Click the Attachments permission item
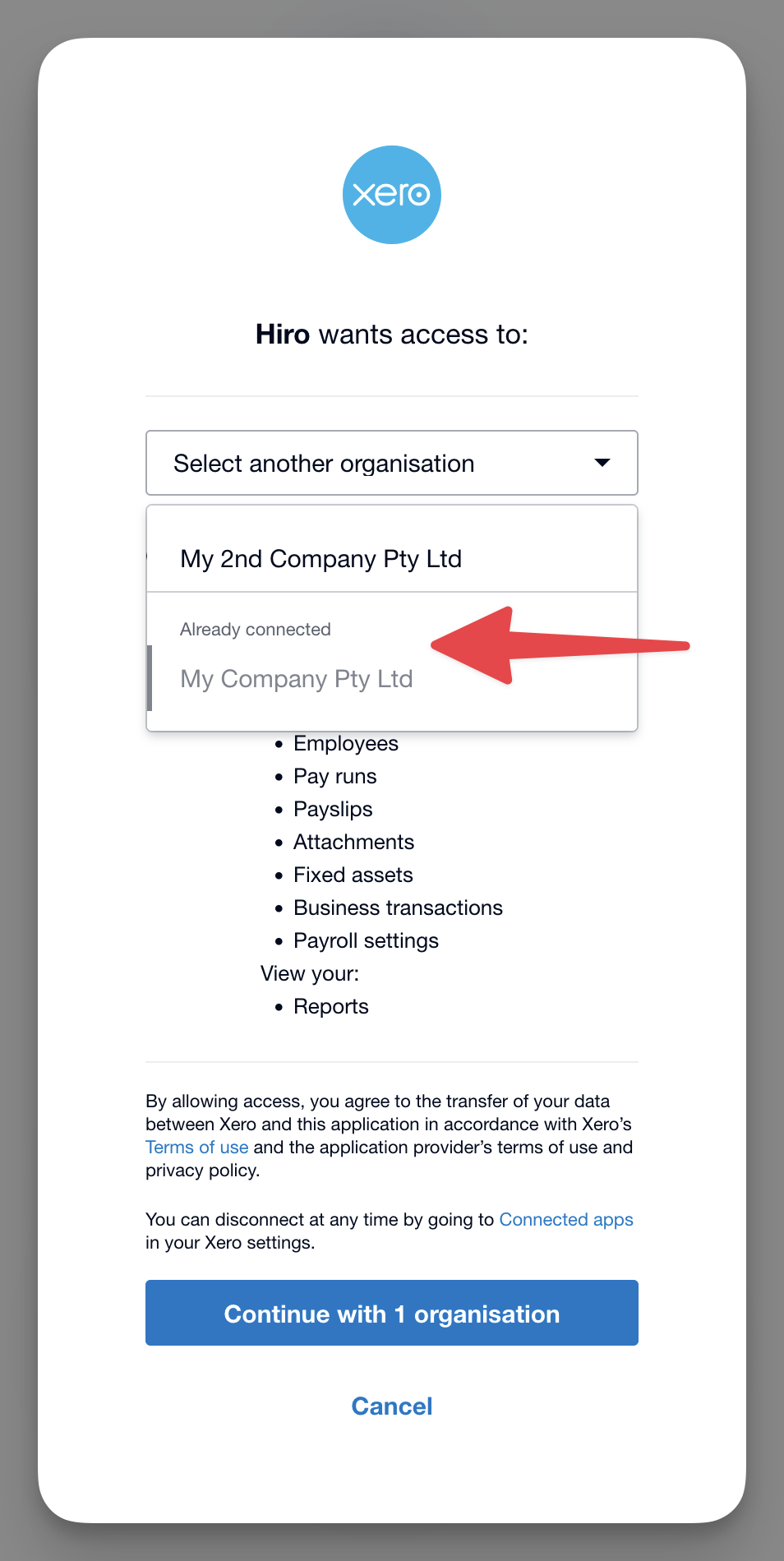 coord(353,843)
